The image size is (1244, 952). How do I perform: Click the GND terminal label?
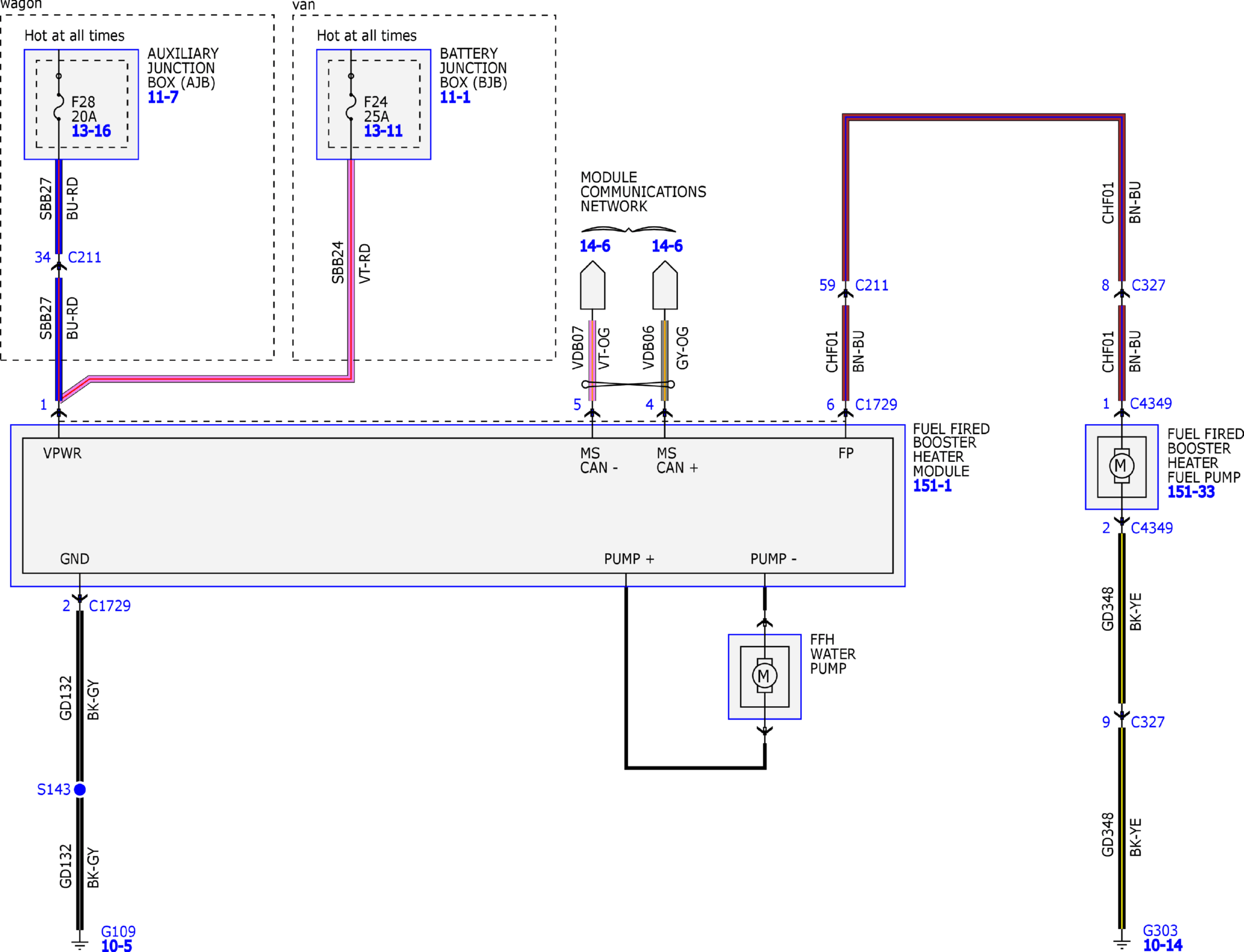point(75,559)
